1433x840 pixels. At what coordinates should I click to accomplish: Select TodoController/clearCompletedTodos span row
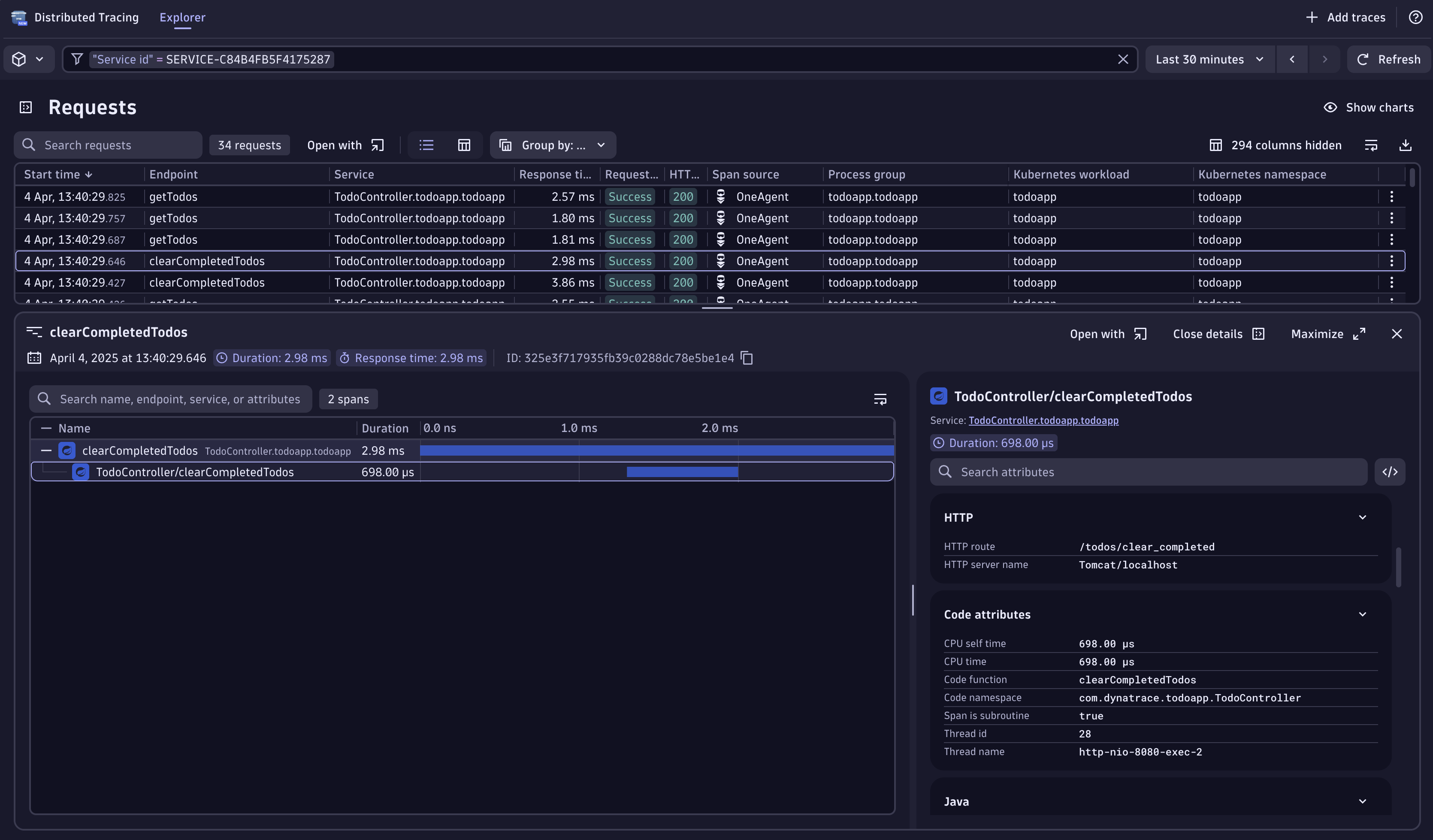[462, 472]
